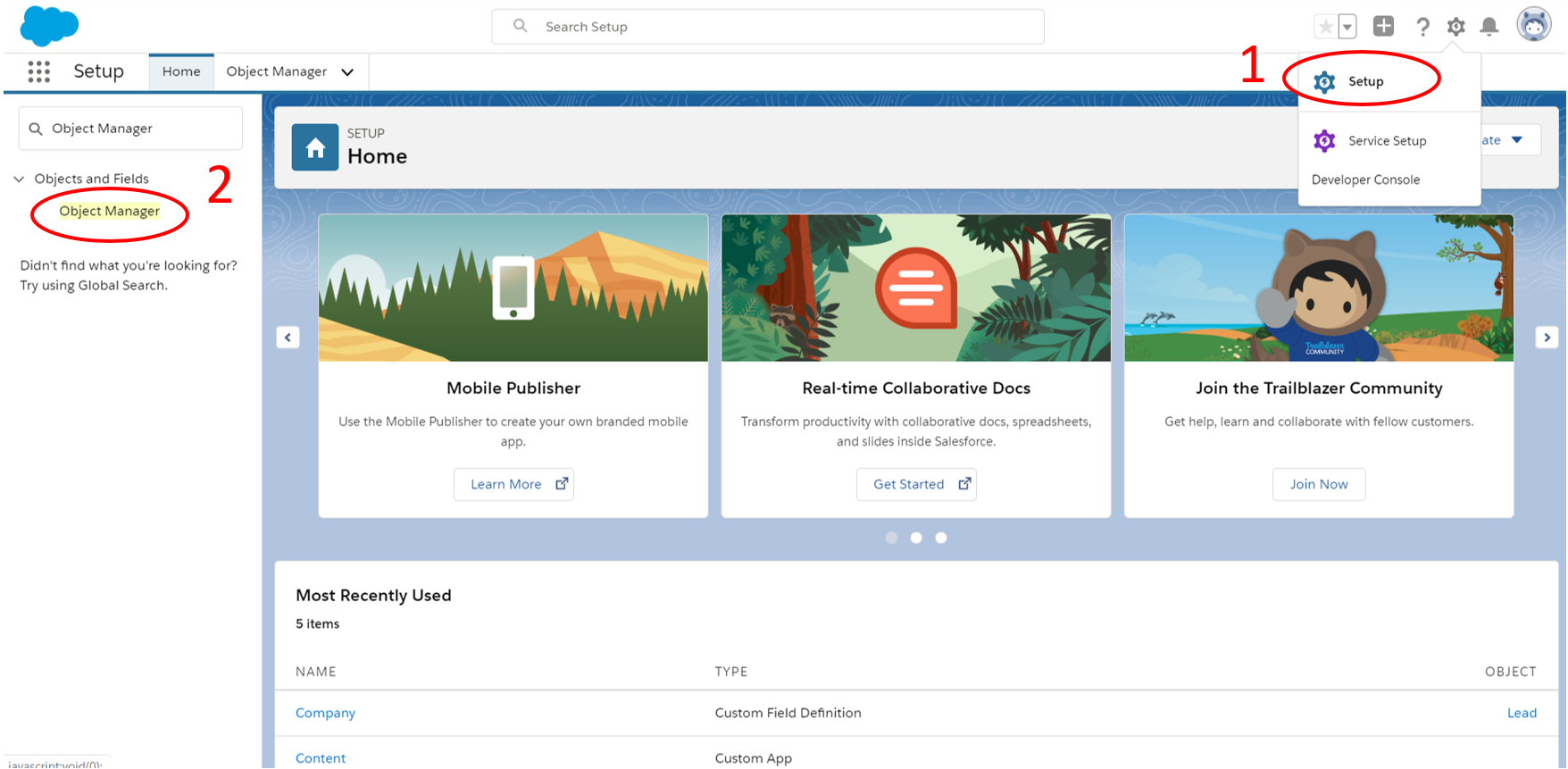
Task: Open Object Manager in the sidebar tree
Action: click(110, 211)
